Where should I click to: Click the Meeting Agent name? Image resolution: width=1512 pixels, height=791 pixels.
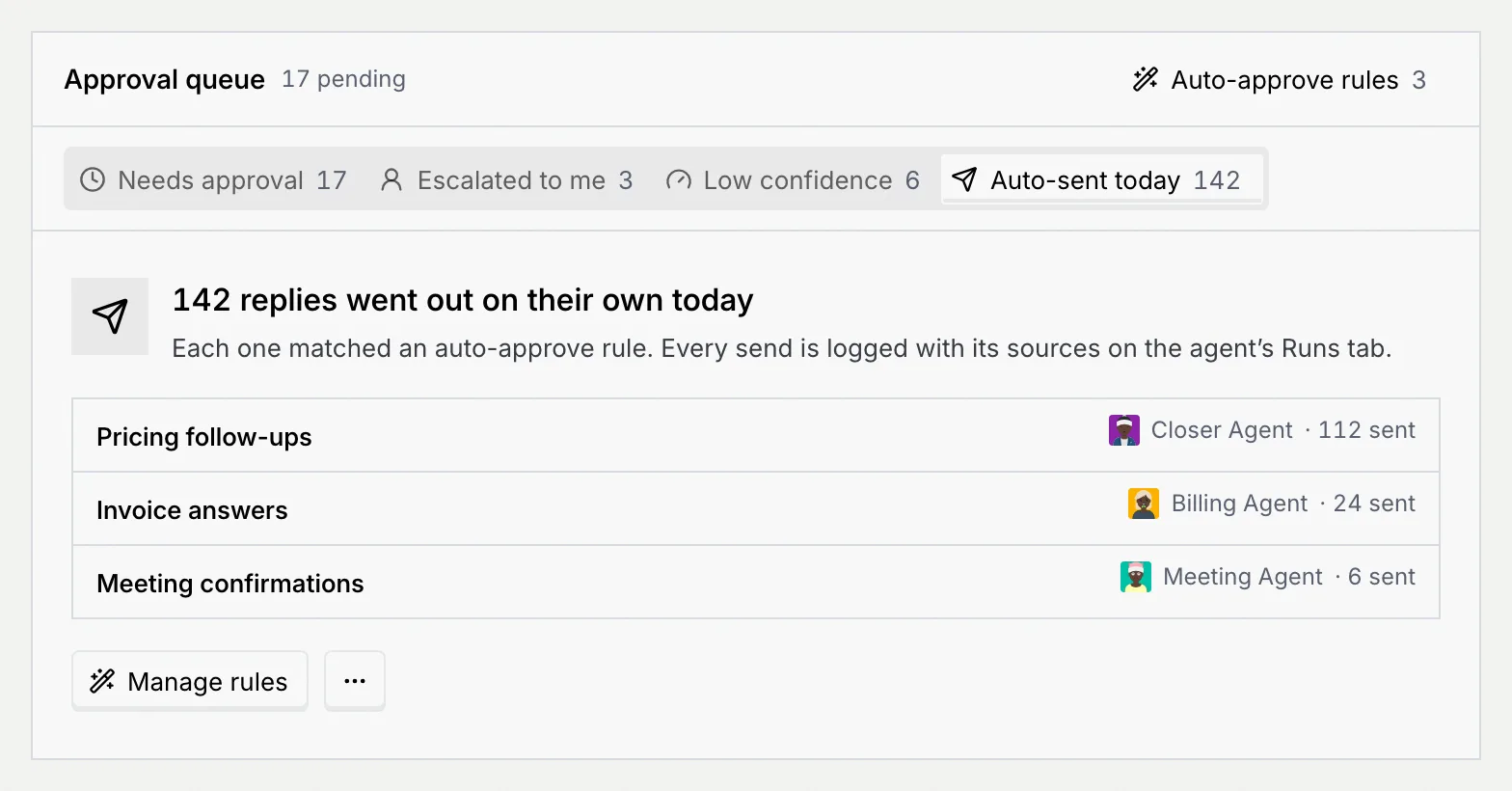pos(1243,577)
